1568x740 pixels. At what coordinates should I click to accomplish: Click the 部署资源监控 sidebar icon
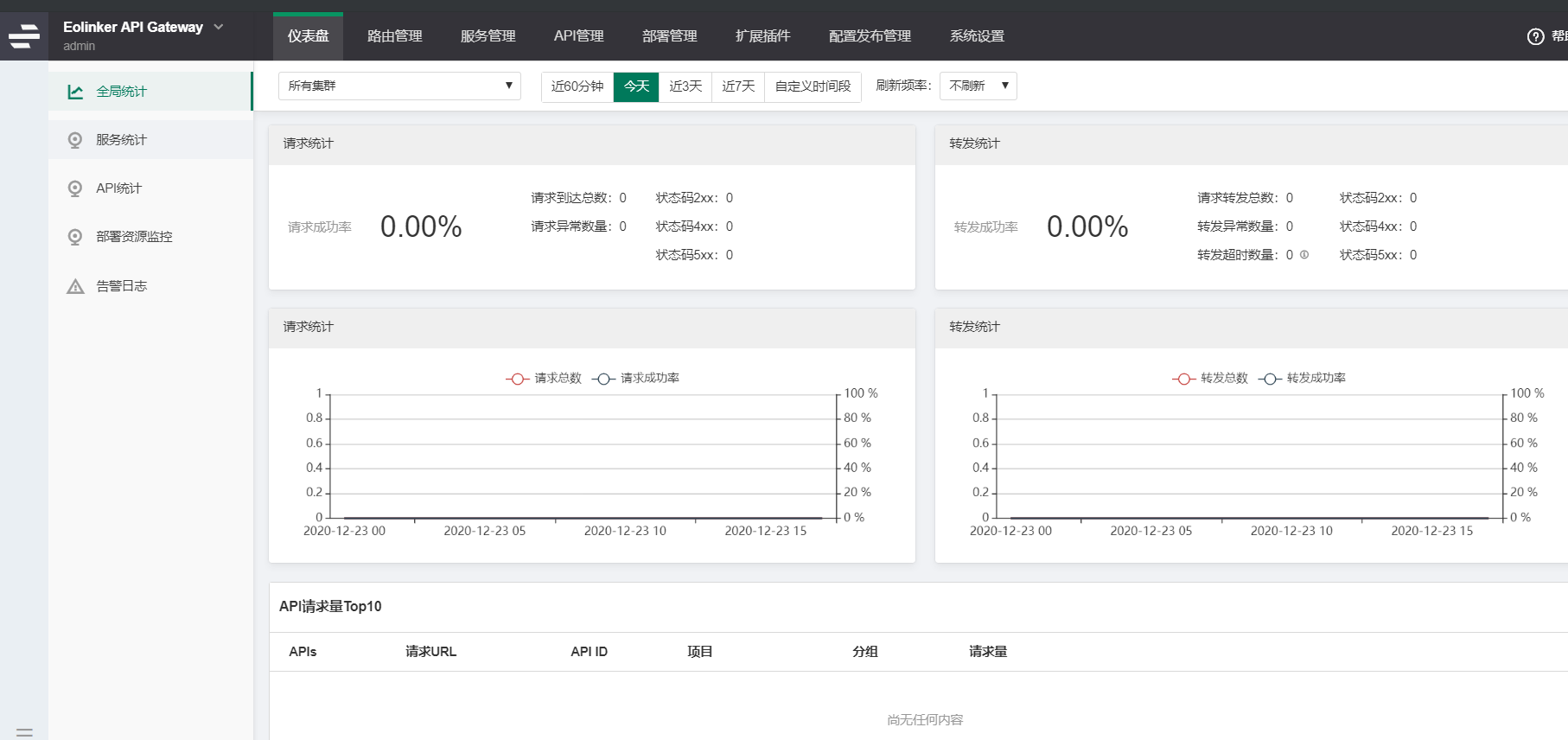point(75,237)
